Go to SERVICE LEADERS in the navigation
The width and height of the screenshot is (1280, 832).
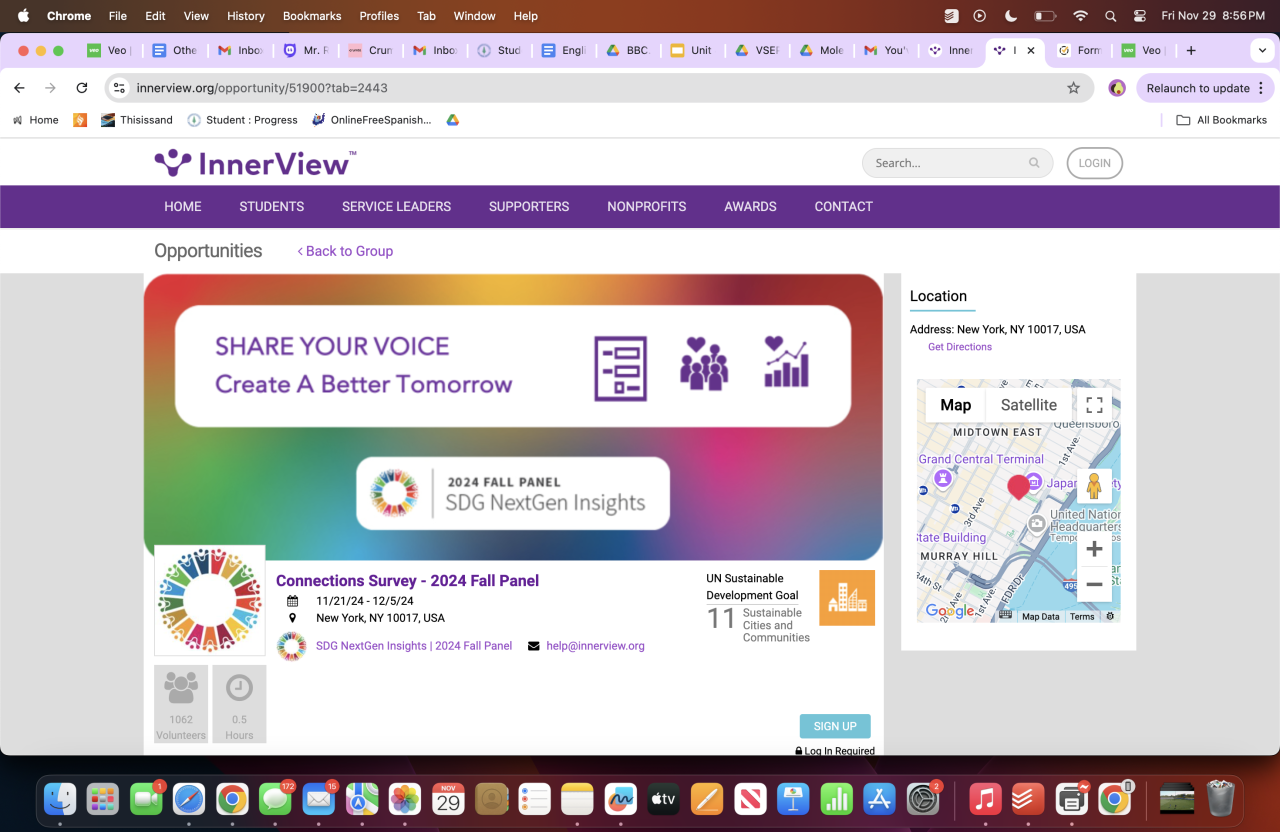(397, 207)
